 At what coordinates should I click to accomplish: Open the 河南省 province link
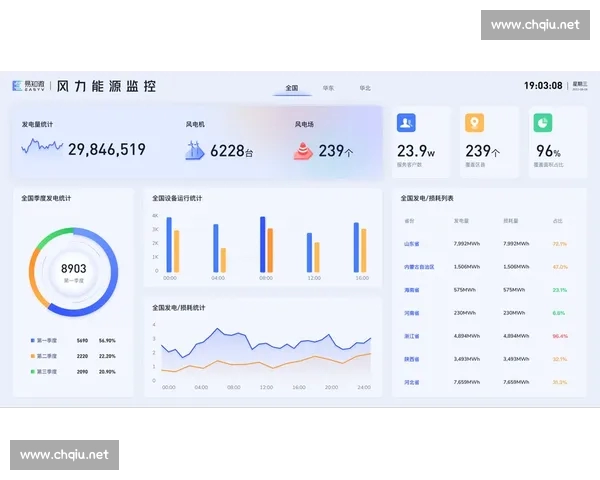[x=411, y=313]
